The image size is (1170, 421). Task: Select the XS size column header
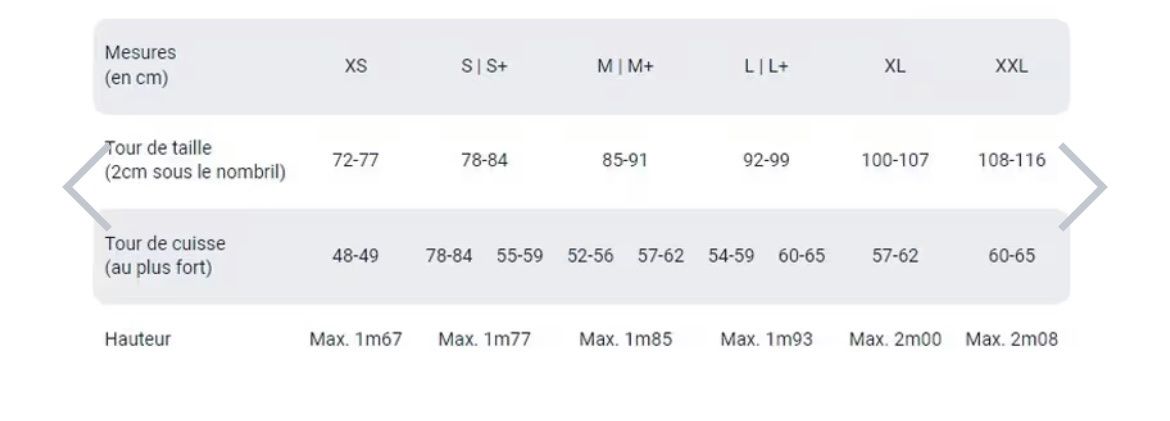pyautogui.click(x=356, y=66)
